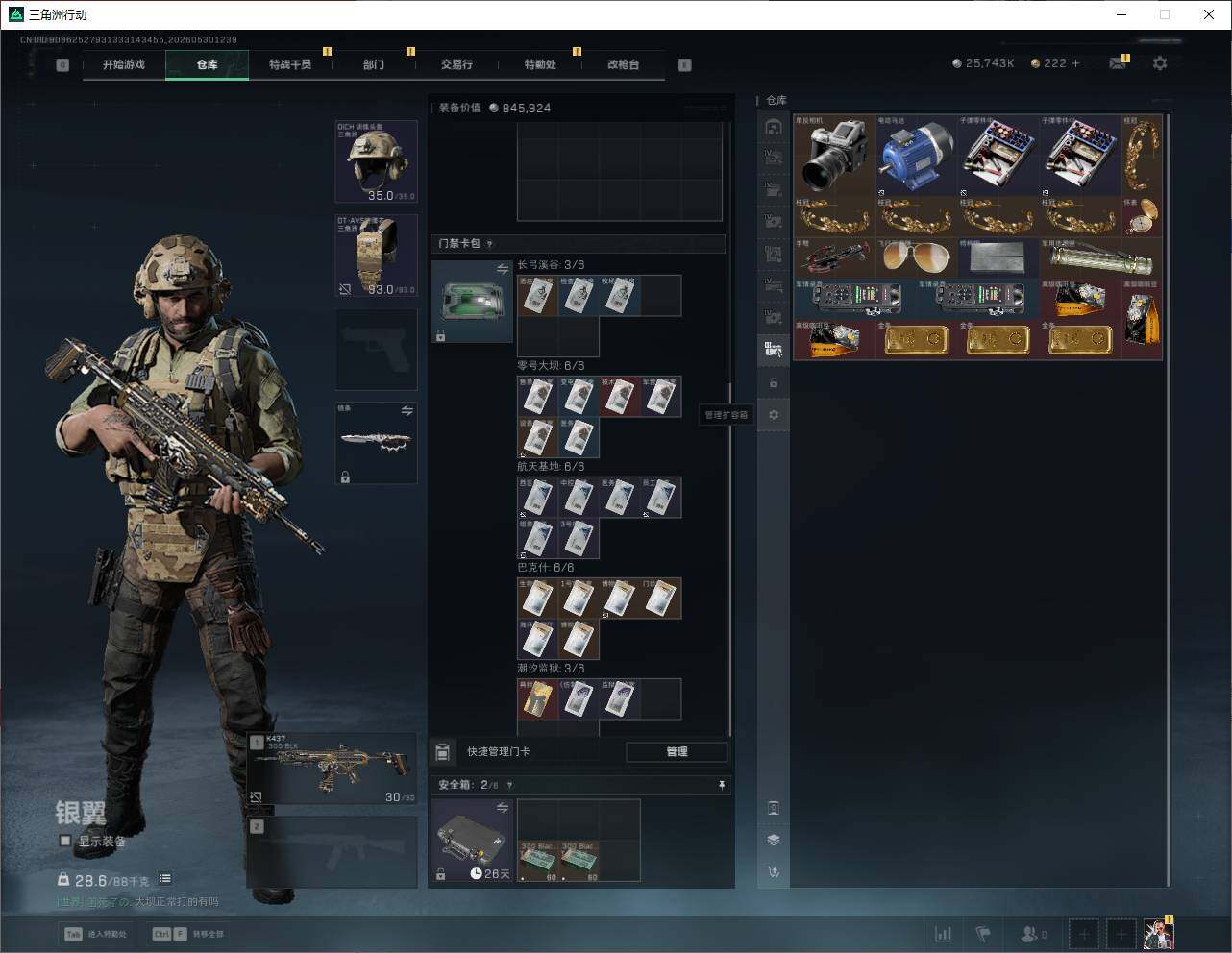Screen dimensions: 1232x953
Task: Click the Tab 进入特勤处 shortcut button
Action: click(x=96, y=934)
